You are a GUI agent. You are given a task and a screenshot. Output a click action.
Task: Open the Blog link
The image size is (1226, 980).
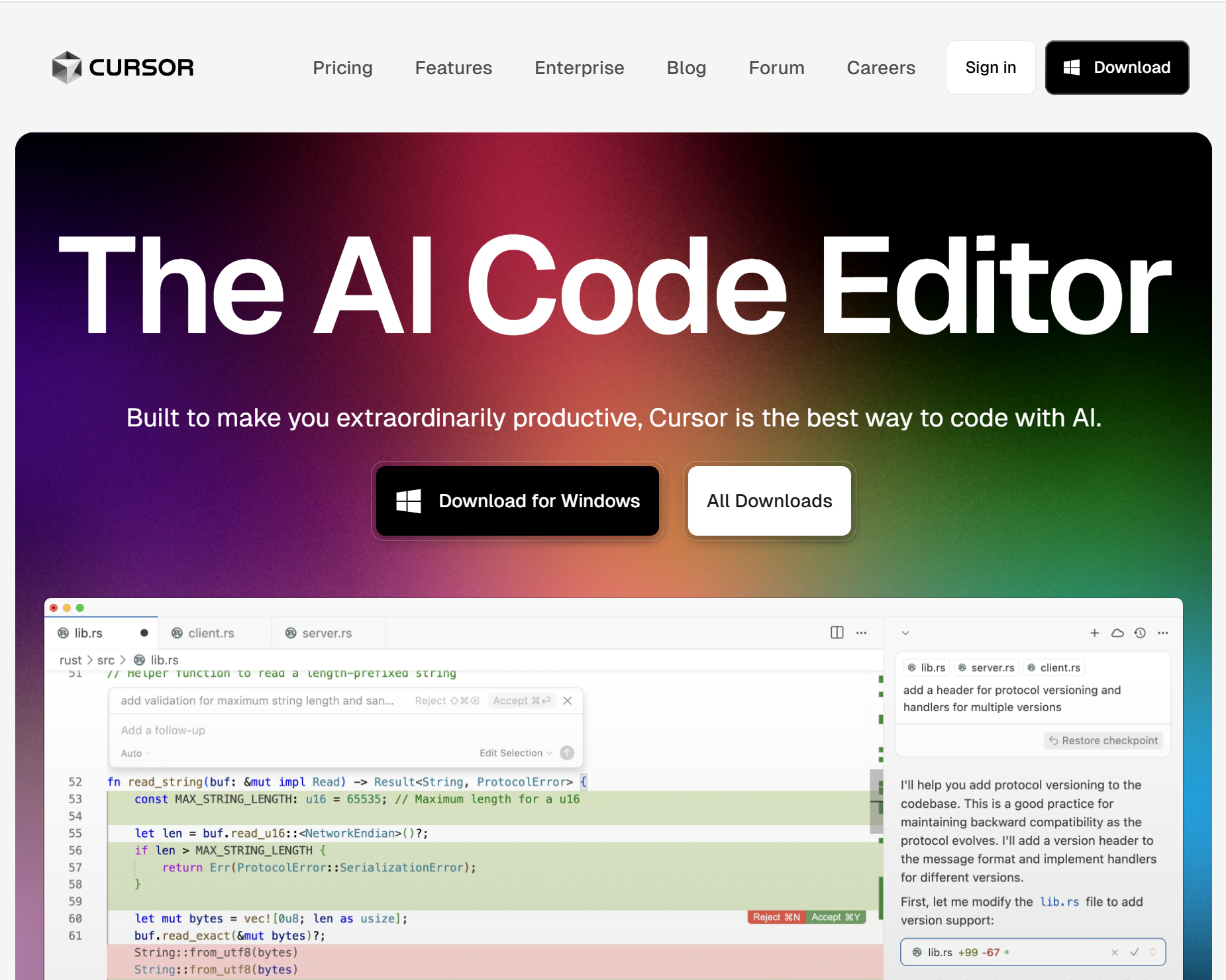click(686, 68)
